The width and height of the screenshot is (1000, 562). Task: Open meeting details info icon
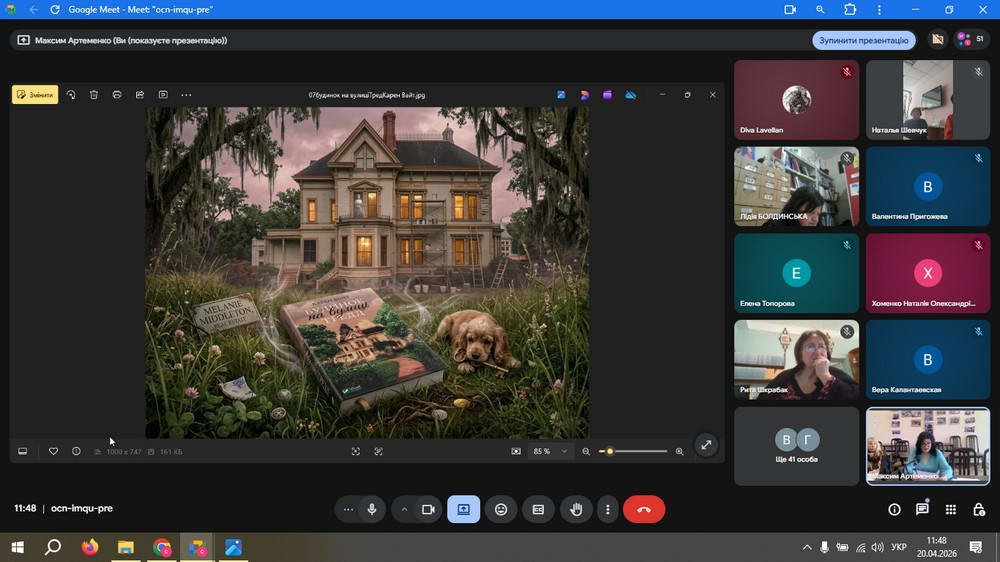tap(894, 509)
